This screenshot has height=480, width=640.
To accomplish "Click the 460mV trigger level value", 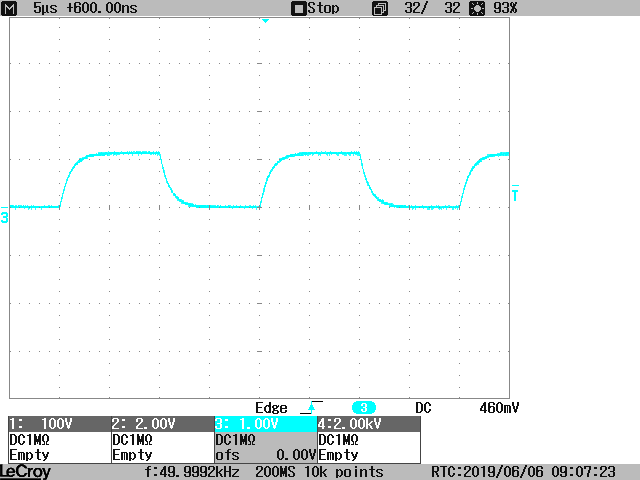I will [499, 408].
